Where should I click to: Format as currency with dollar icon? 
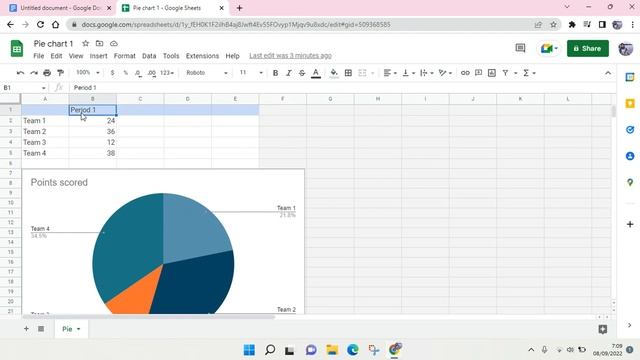(112, 73)
